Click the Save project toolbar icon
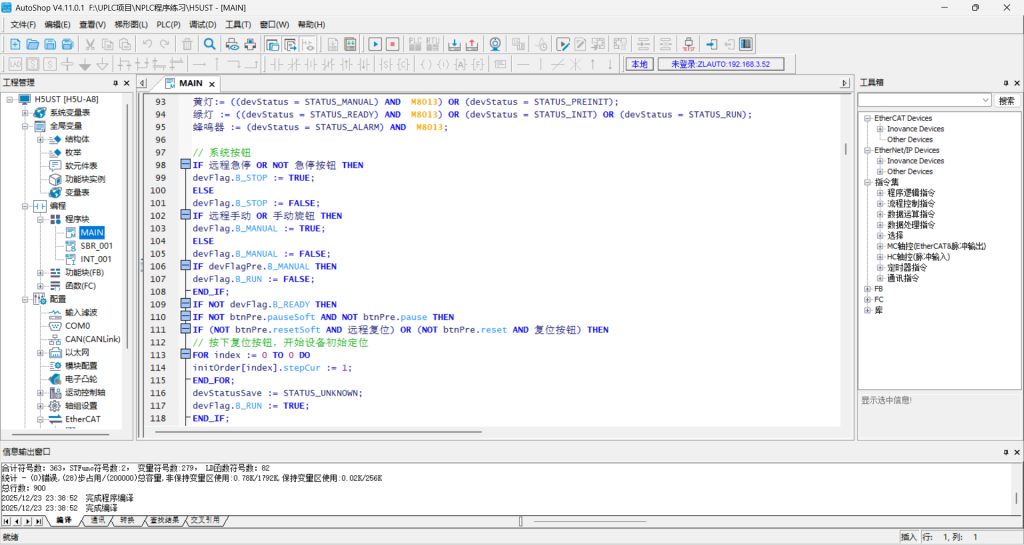 51,44
